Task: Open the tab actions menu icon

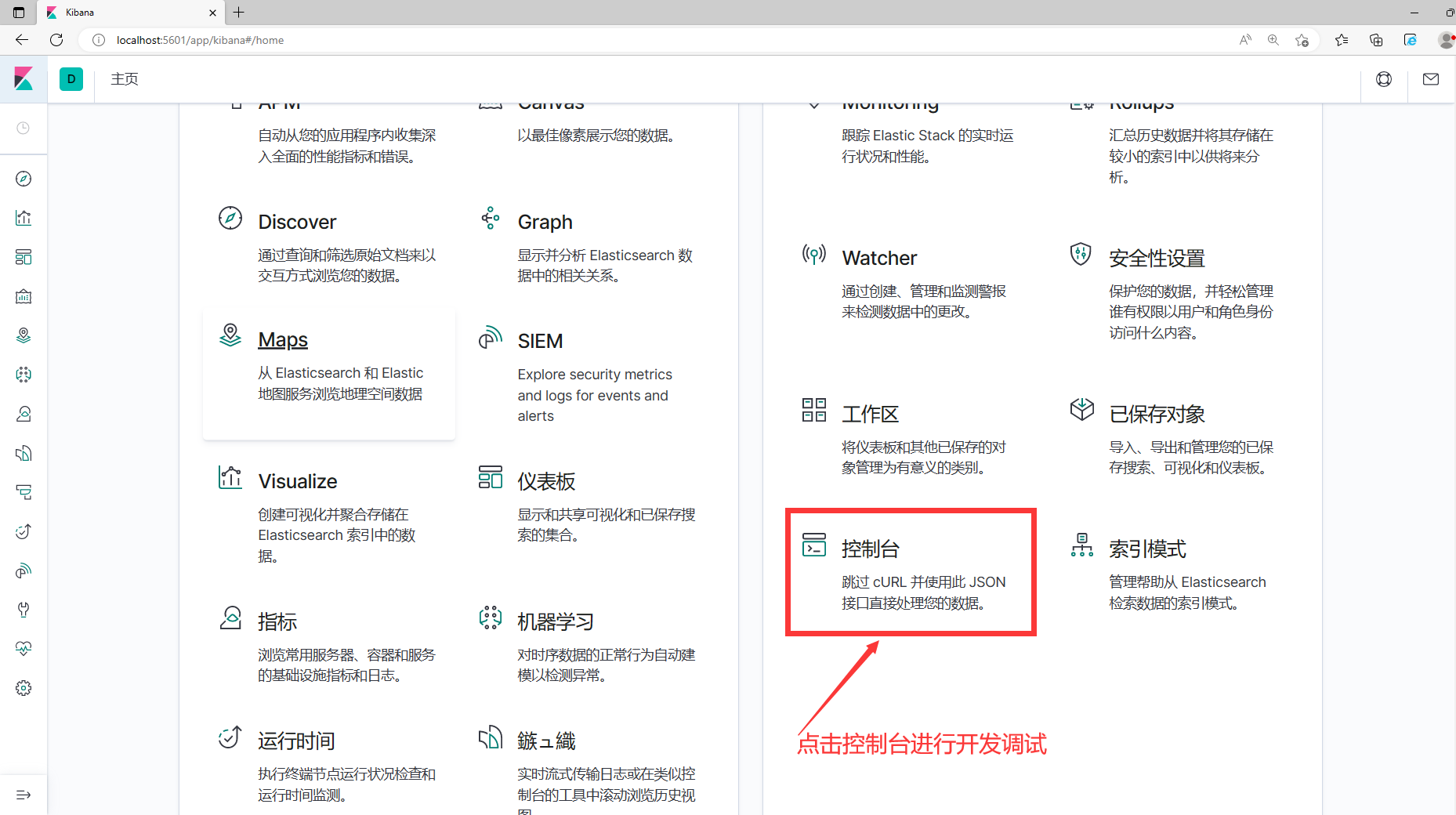Action: 19,13
